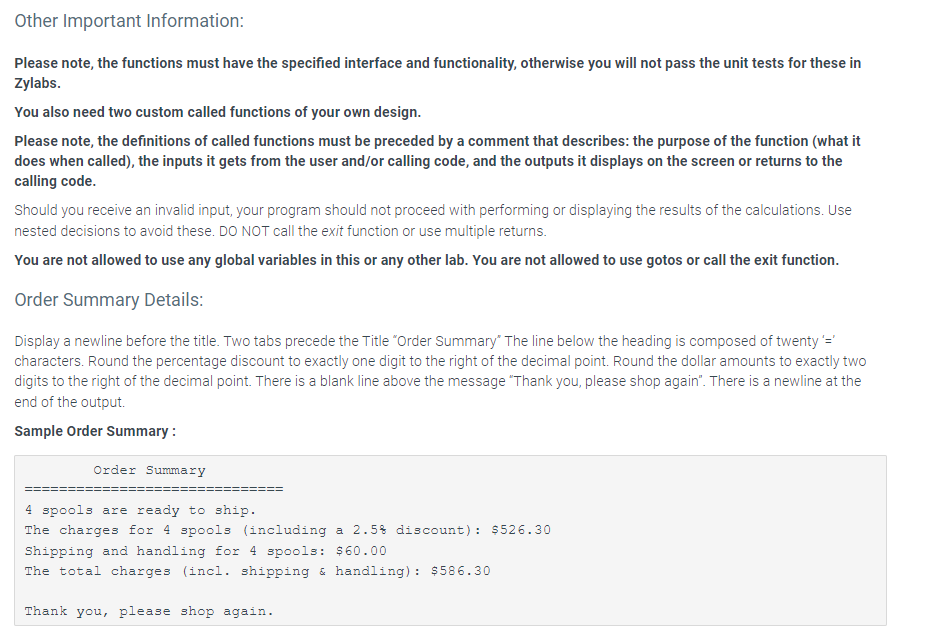927x634 pixels.
Task: Click the 'Order Summary Details:' heading
Action: [109, 300]
